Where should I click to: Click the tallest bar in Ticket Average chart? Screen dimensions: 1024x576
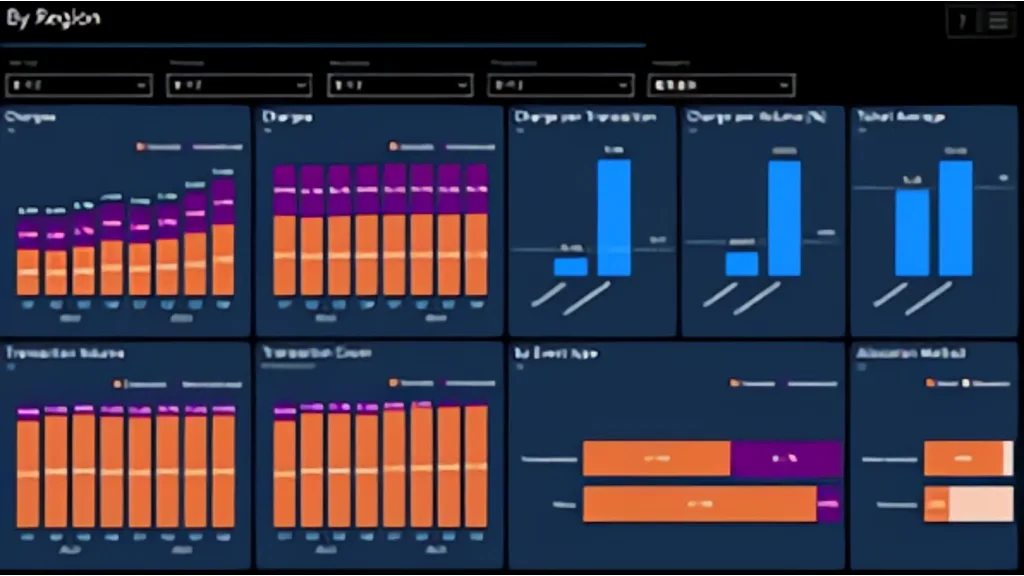click(x=955, y=217)
